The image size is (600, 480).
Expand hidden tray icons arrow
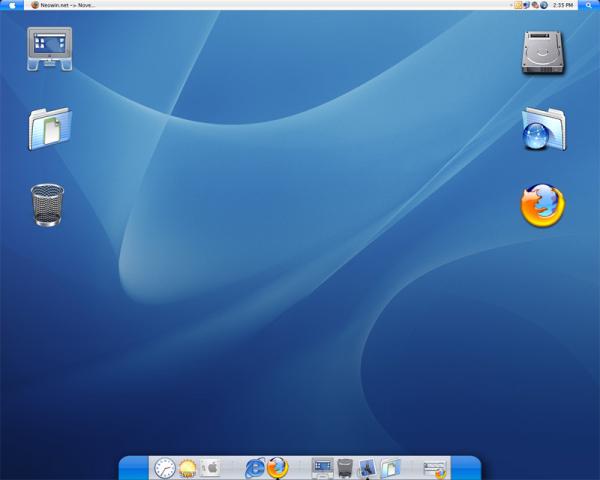click(512, 5)
